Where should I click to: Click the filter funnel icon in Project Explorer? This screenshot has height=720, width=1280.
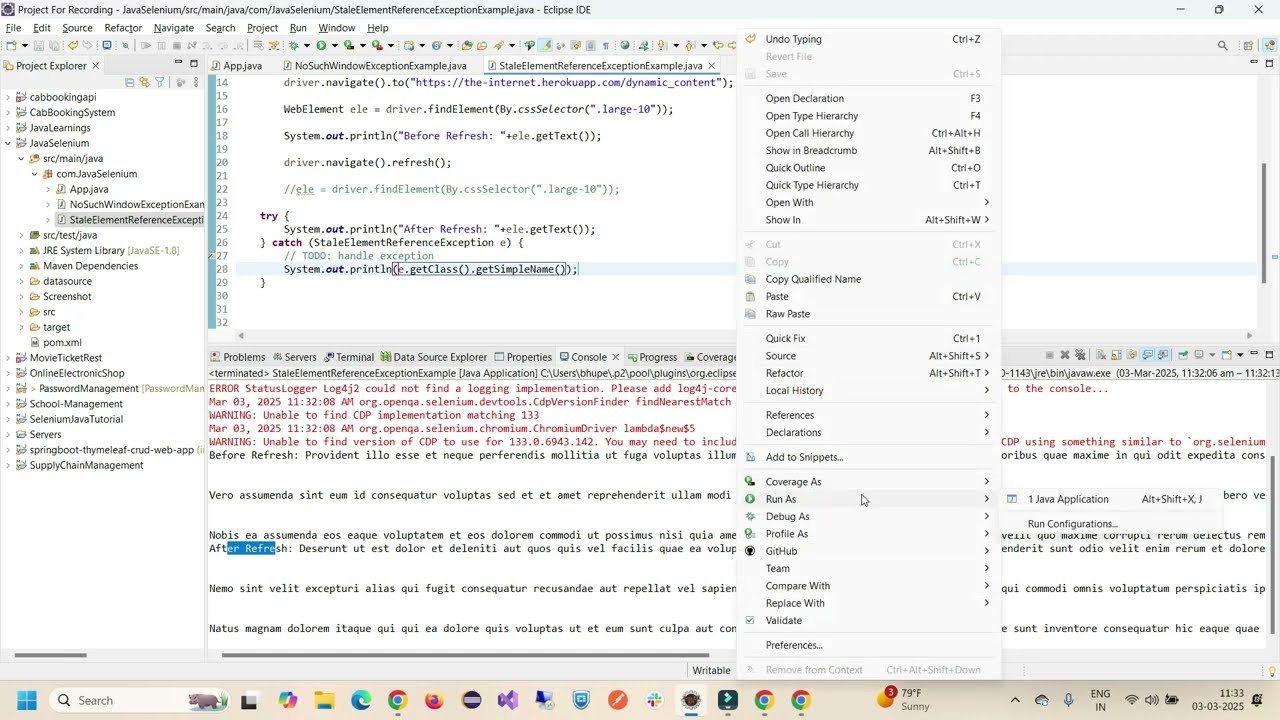pyautogui.click(x=160, y=82)
